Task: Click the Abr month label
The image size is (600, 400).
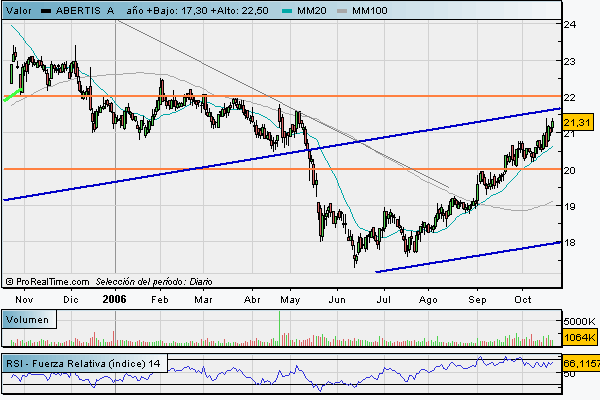Action: coord(252,300)
